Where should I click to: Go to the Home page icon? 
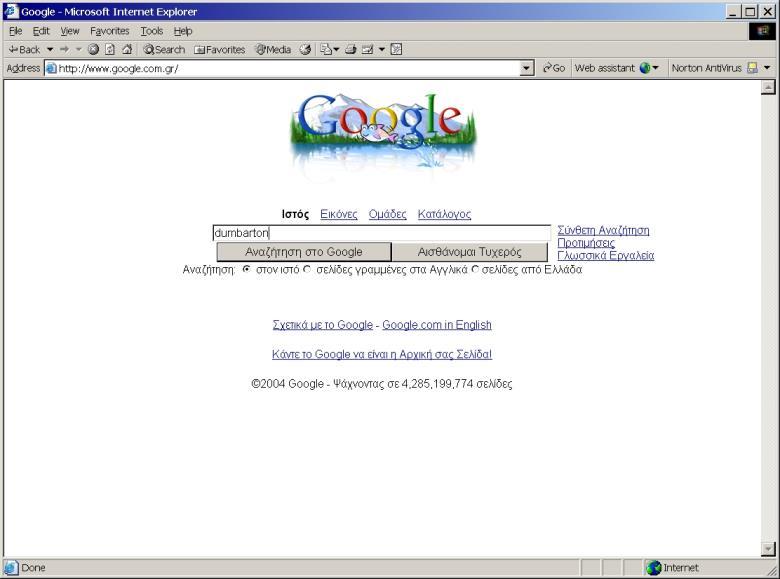[x=127, y=50]
